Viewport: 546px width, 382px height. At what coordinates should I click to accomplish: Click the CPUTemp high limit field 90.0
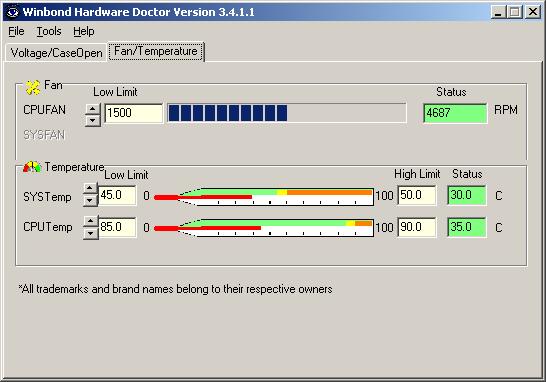(417, 227)
